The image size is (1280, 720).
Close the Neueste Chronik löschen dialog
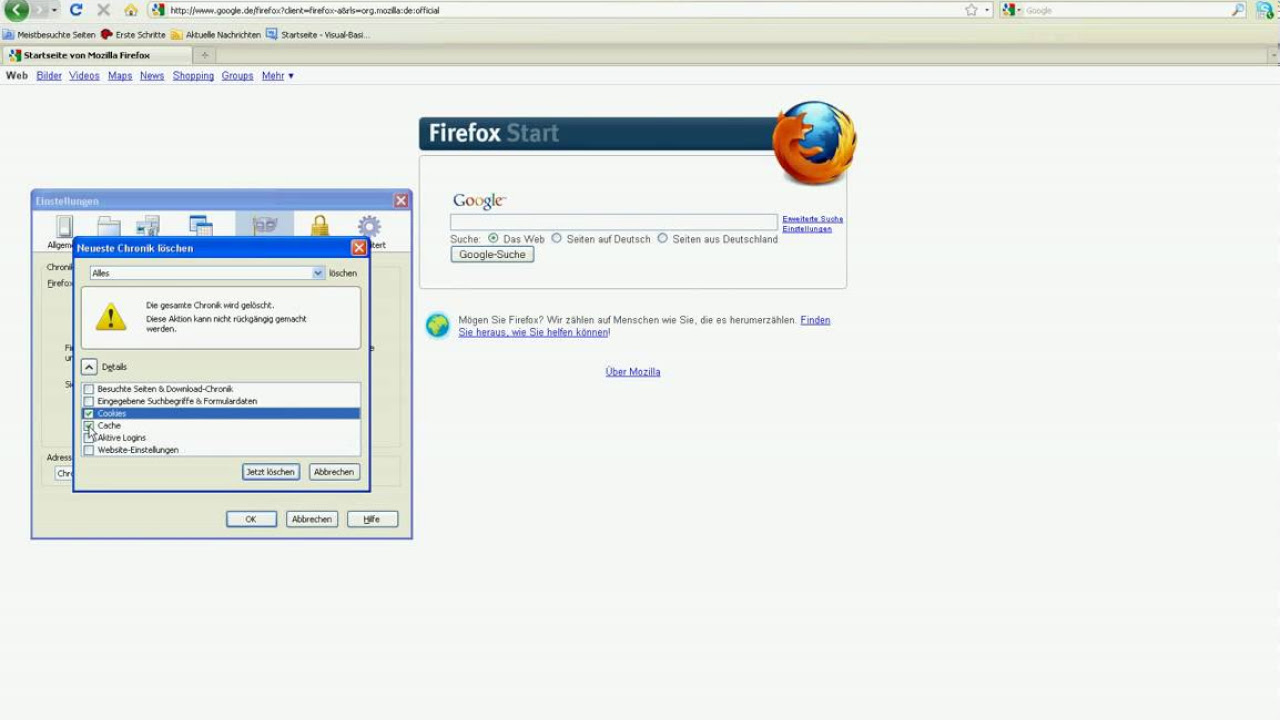359,248
